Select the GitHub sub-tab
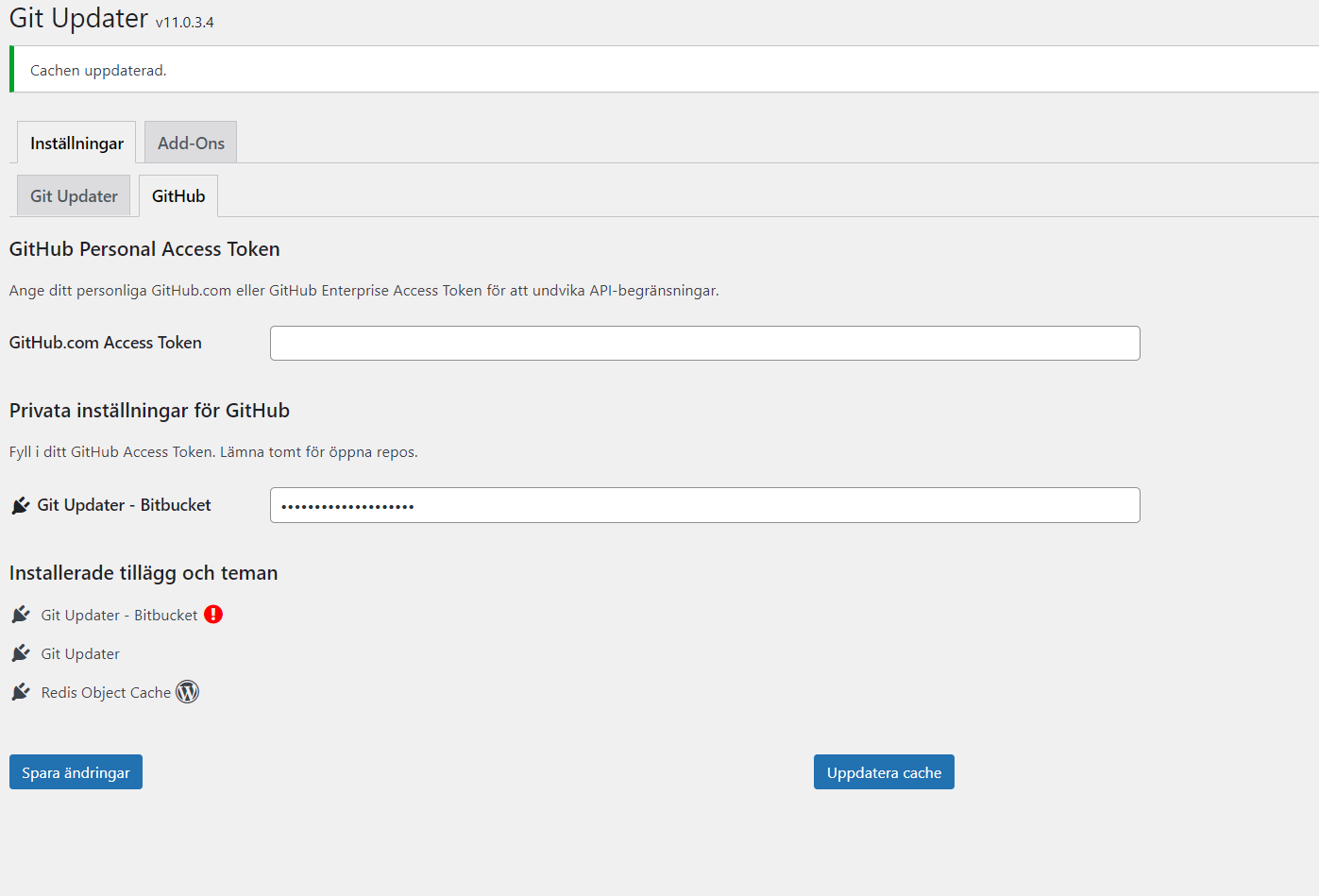This screenshot has width=1319, height=896. tap(178, 195)
